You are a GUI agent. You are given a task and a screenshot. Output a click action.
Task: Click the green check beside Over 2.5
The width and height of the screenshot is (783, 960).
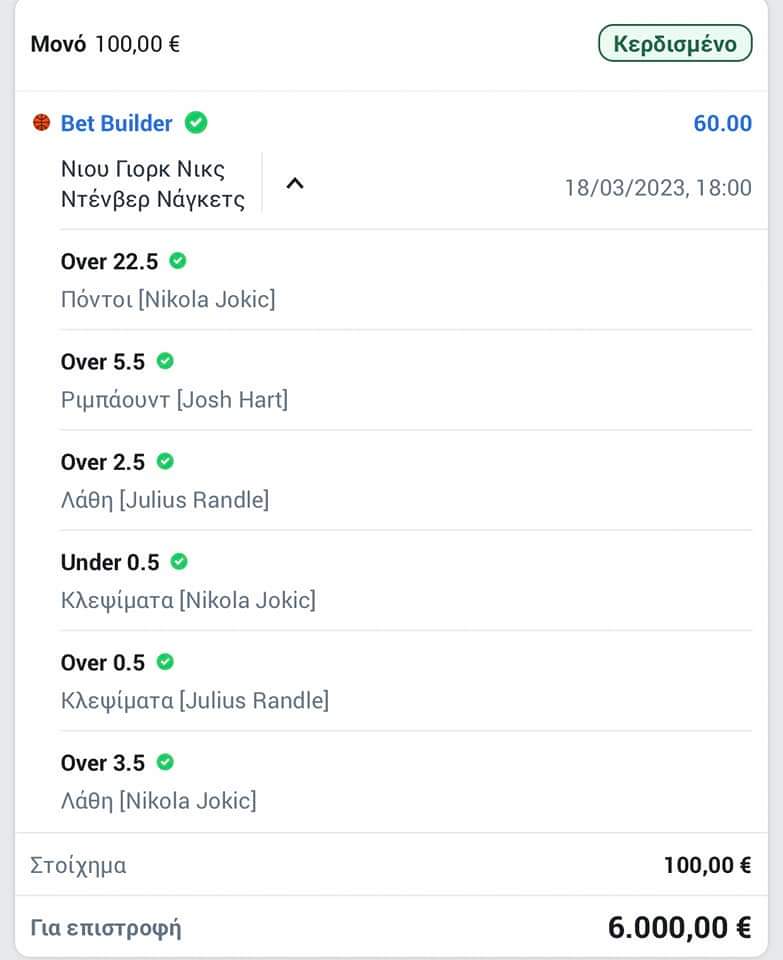pos(165,461)
